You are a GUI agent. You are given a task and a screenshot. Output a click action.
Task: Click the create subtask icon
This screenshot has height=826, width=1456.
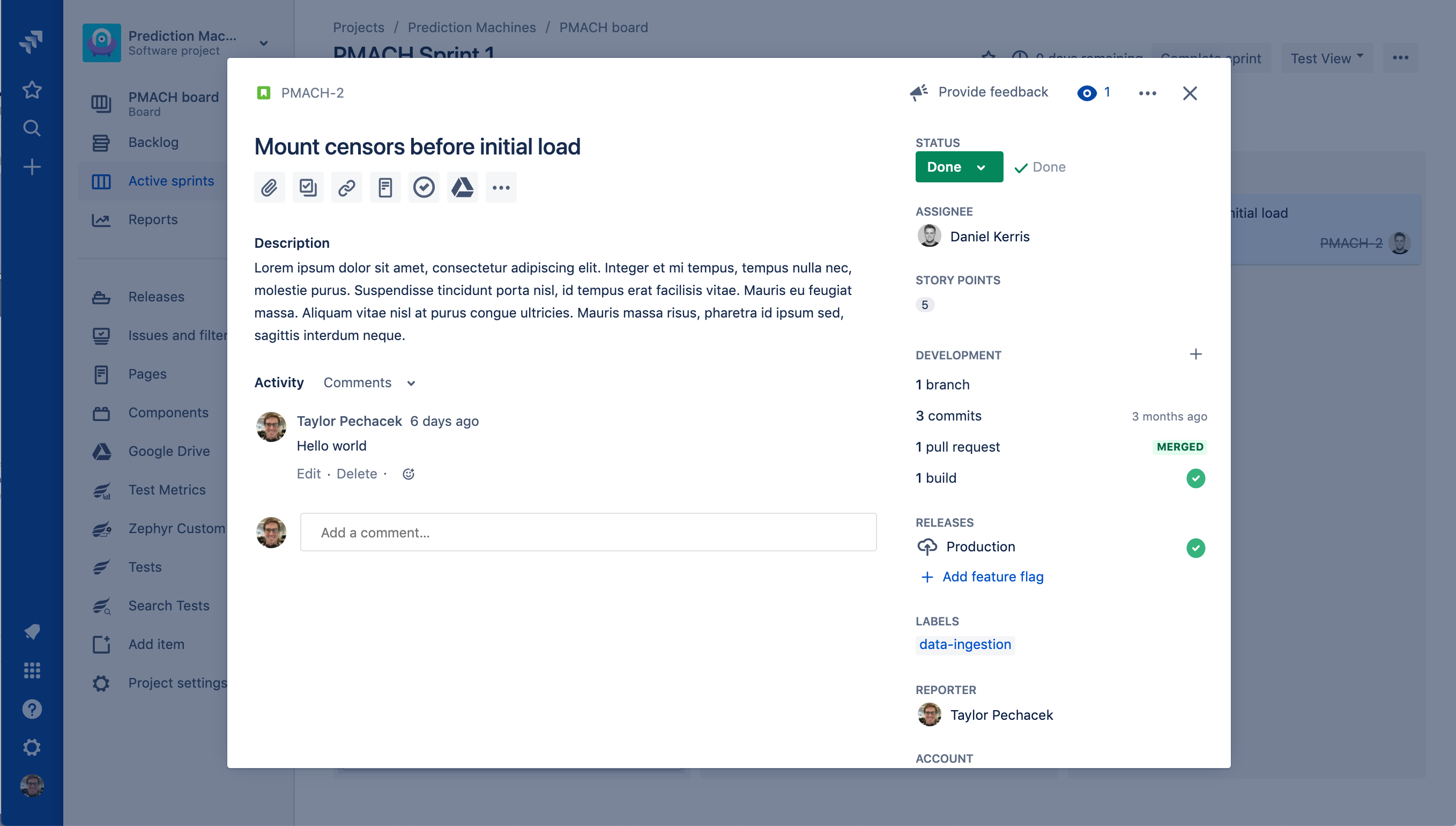point(308,187)
